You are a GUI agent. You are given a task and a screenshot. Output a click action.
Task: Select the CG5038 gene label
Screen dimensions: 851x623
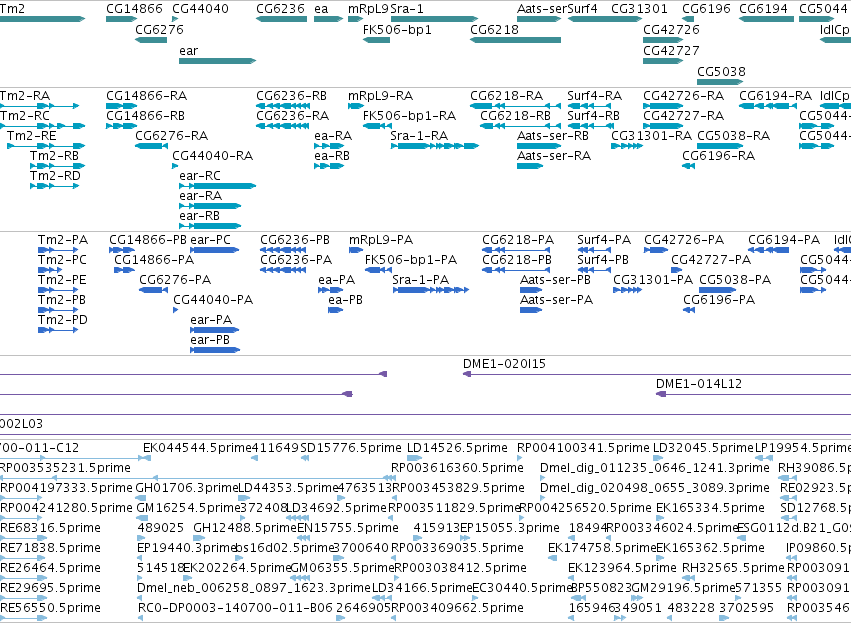(721, 71)
